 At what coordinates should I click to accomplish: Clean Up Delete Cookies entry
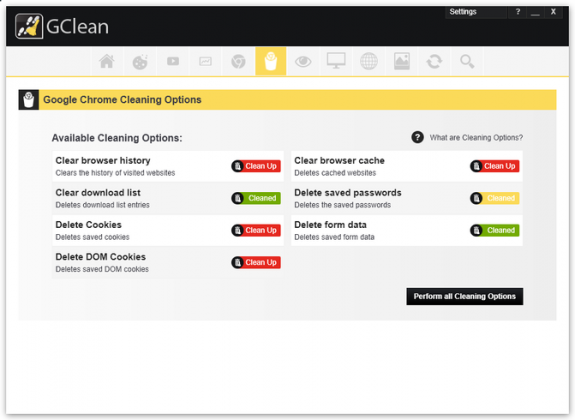coord(256,230)
